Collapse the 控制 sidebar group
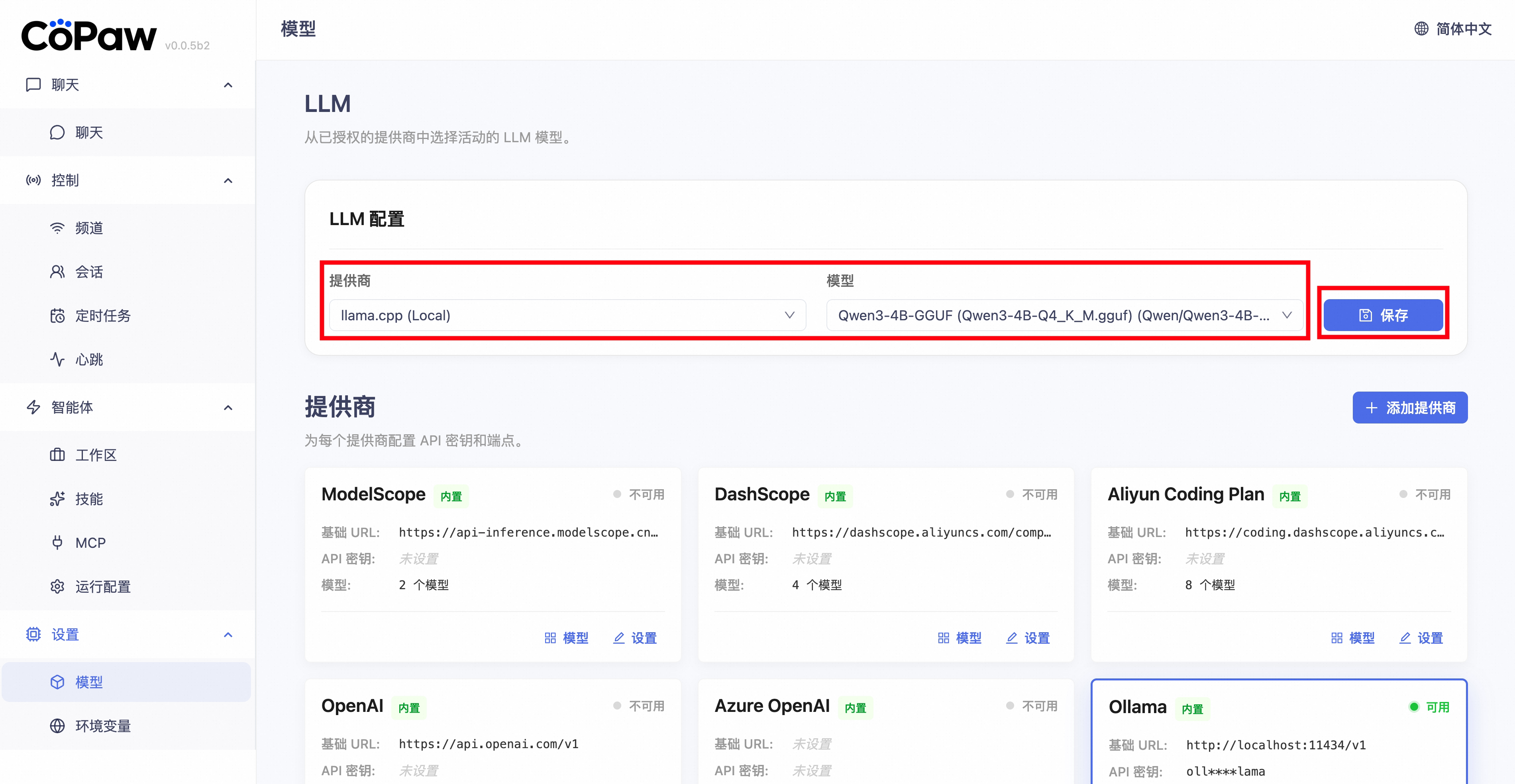This screenshot has height=784, width=1515. coord(228,180)
